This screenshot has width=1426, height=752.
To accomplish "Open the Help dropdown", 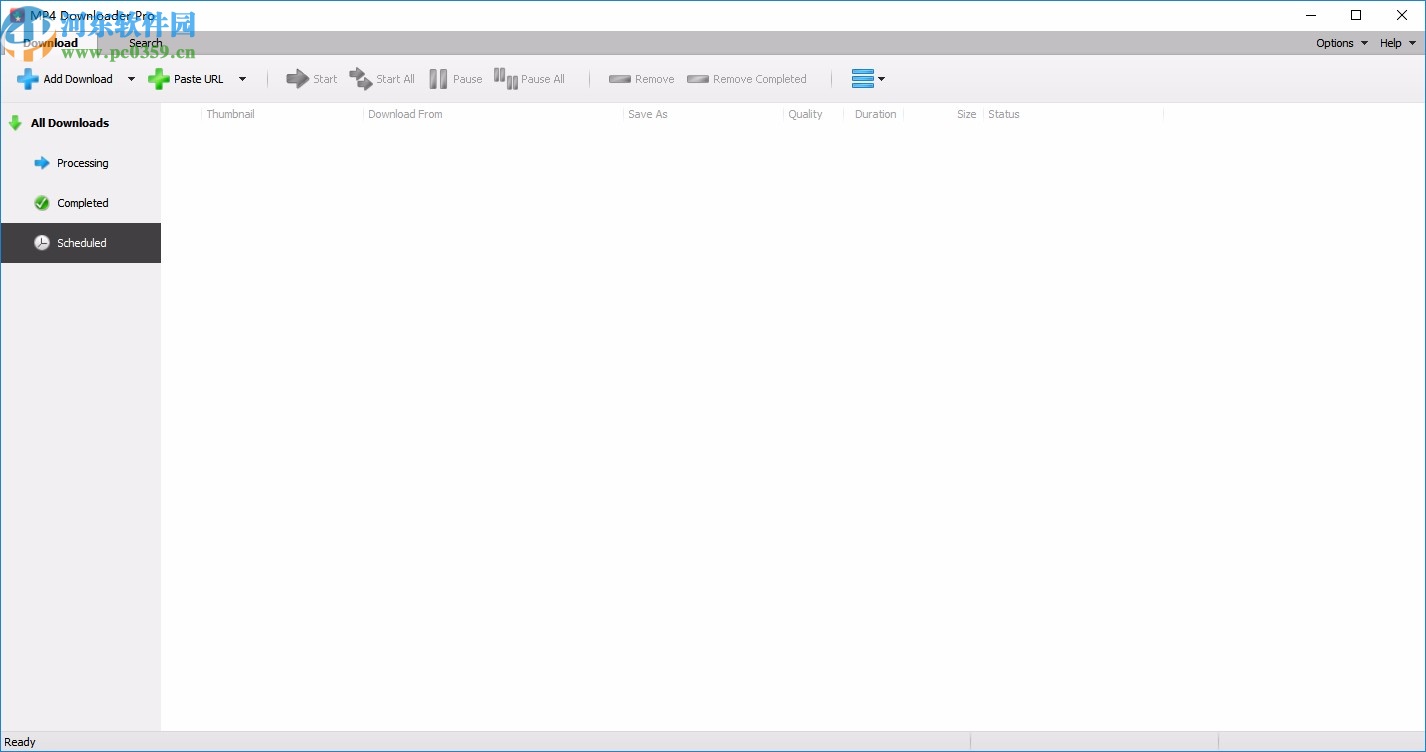I will pyautogui.click(x=1397, y=43).
